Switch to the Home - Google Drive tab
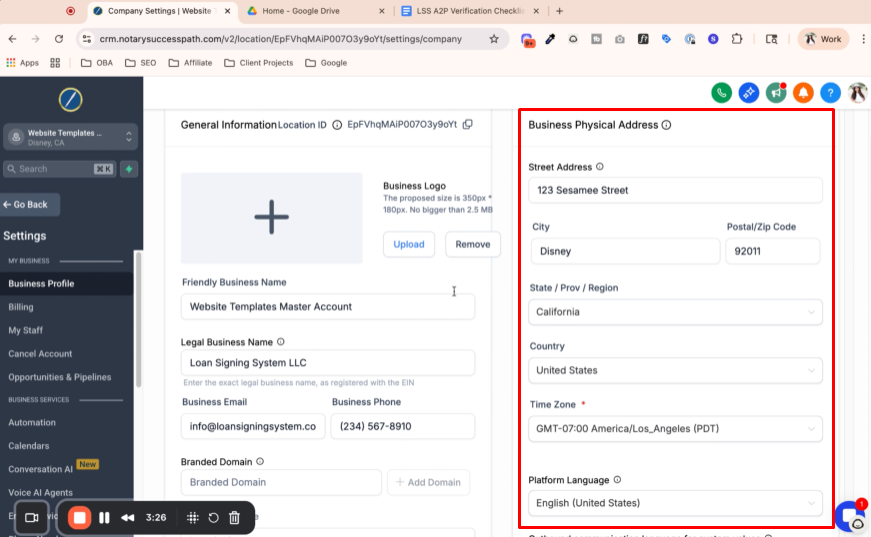 coord(316,11)
